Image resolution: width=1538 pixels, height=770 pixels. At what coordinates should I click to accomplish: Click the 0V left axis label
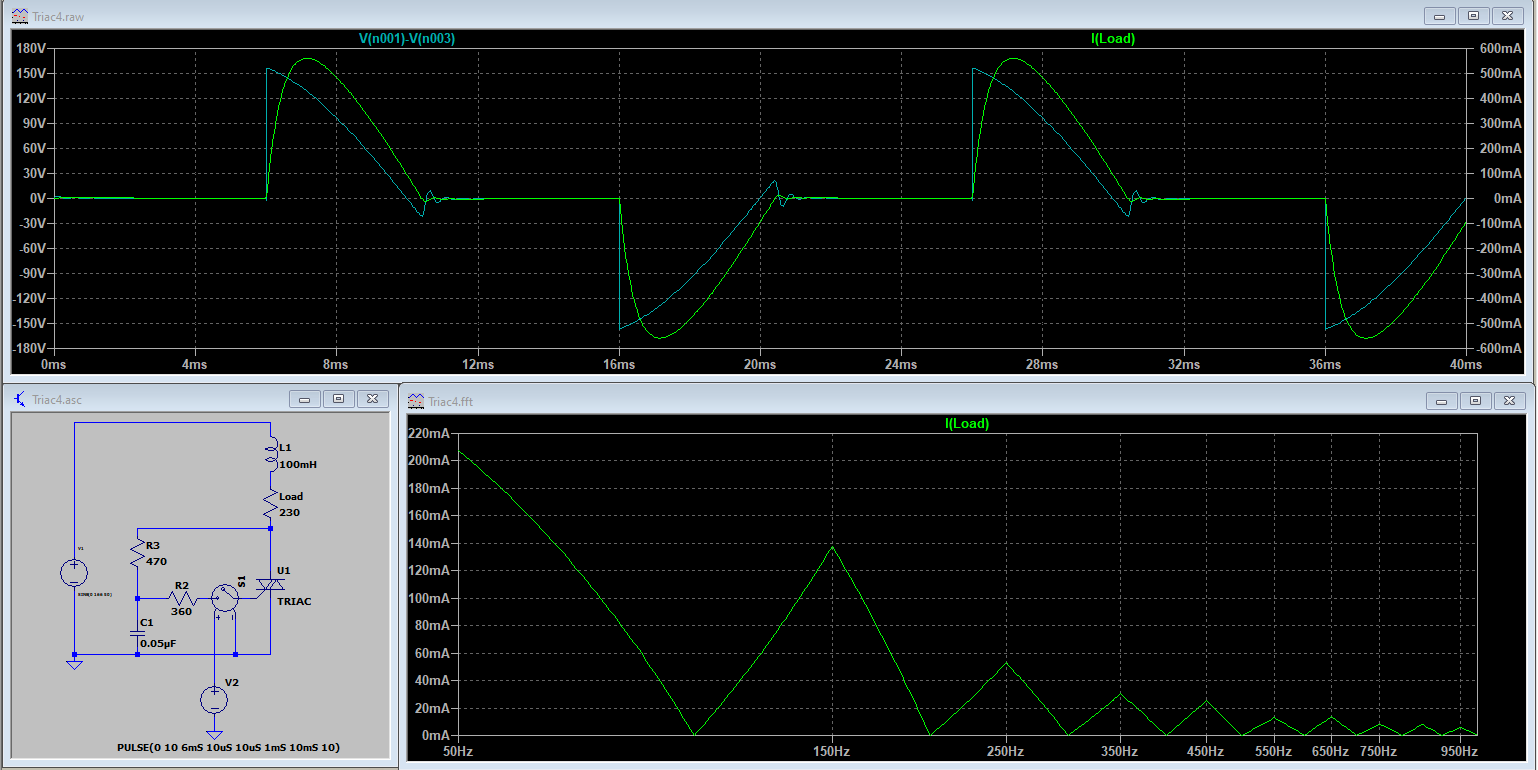(x=38, y=198)
